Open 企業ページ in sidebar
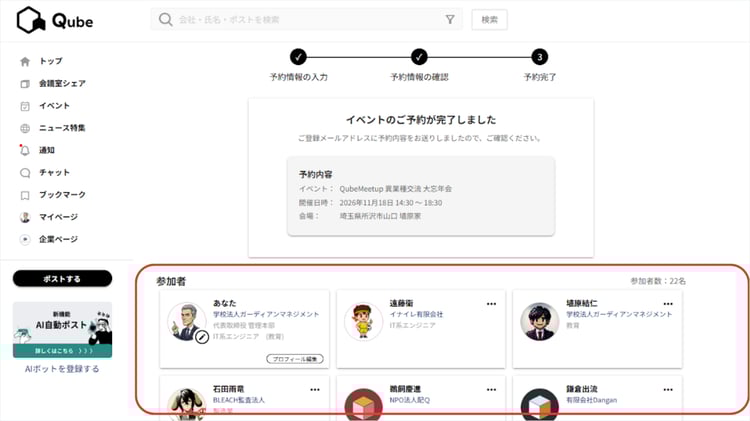 pos(58,239)
